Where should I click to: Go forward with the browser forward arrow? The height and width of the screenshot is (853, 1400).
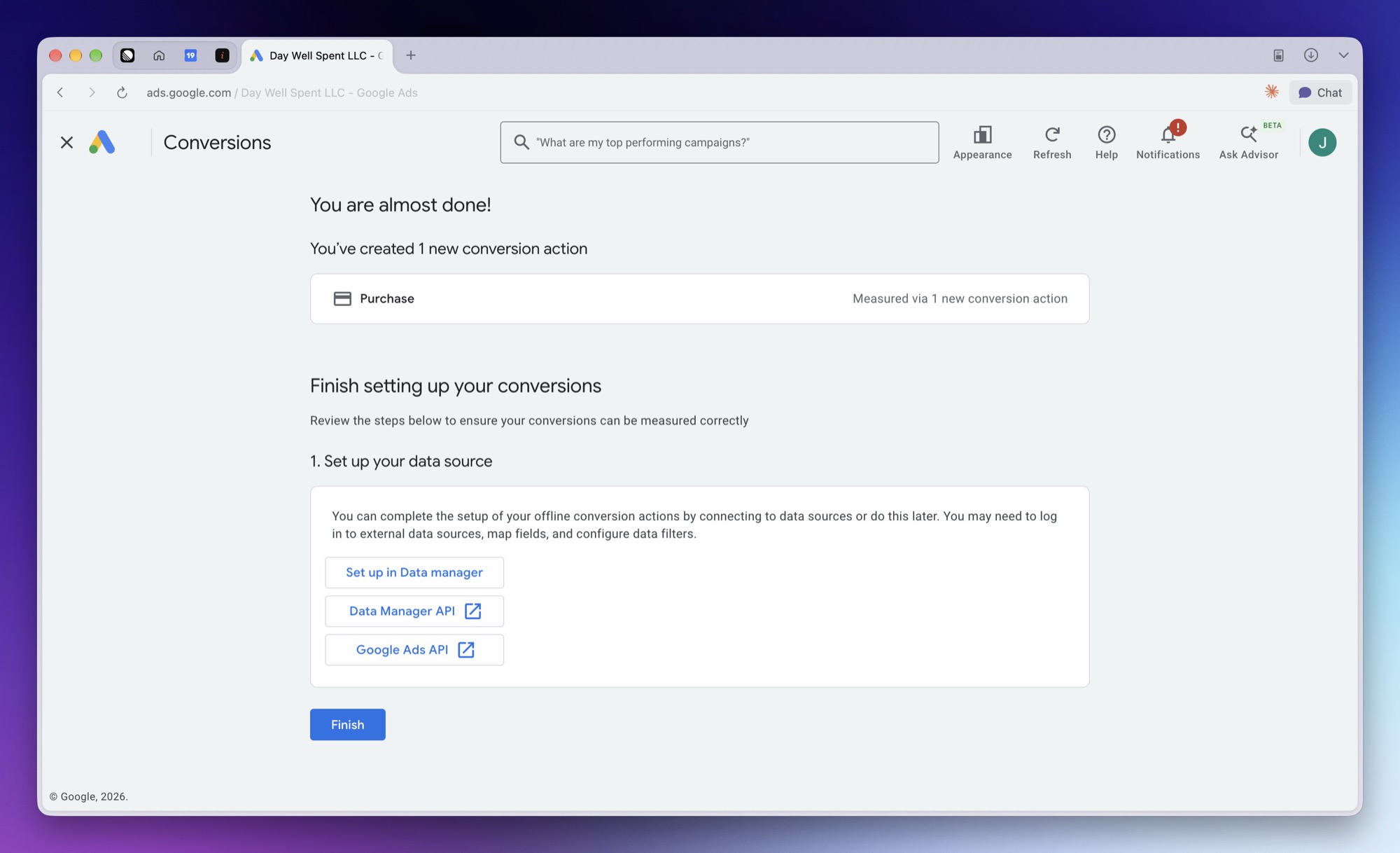click(92, 92)
